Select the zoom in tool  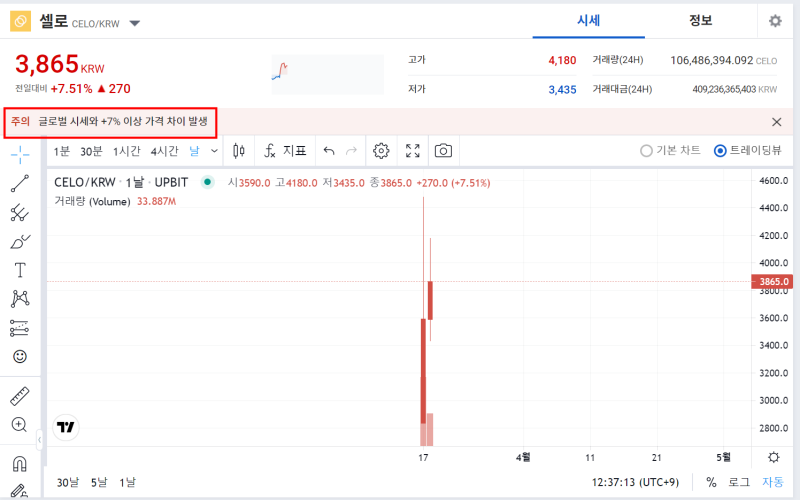point(19,424)
